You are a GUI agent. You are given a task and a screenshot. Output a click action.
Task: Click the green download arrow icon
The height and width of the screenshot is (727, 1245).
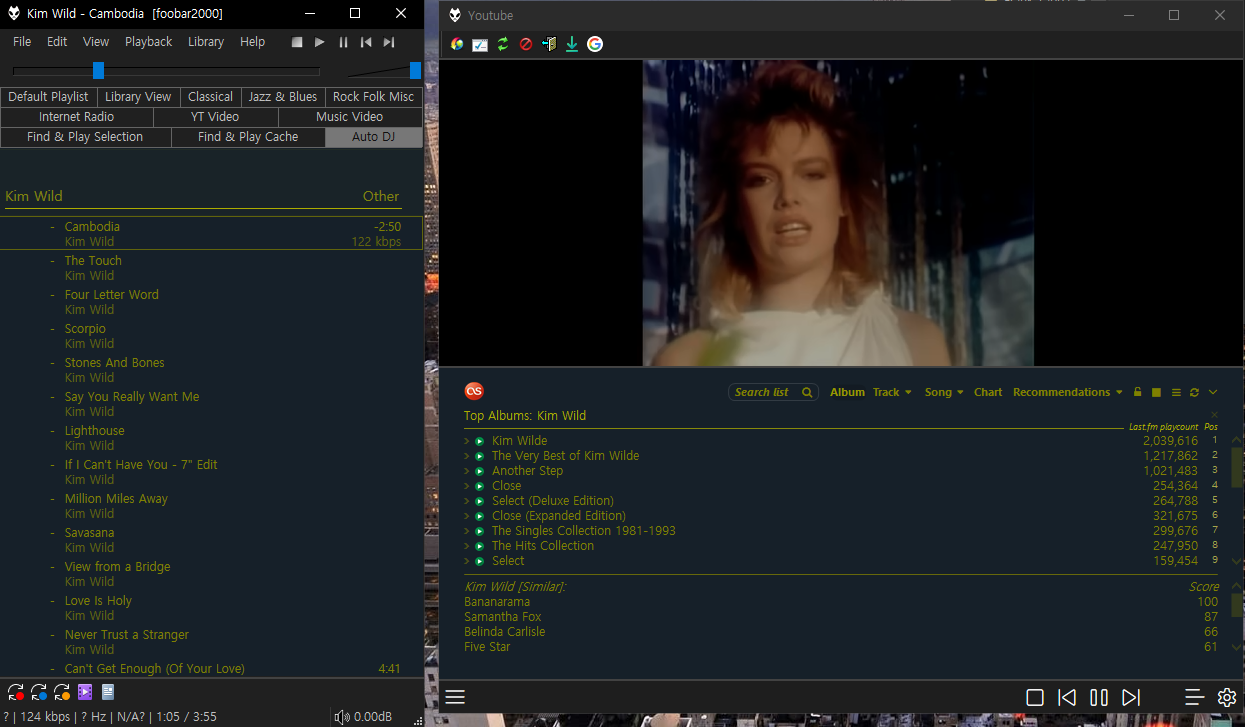pyautogui.click(x=572, y=44)
